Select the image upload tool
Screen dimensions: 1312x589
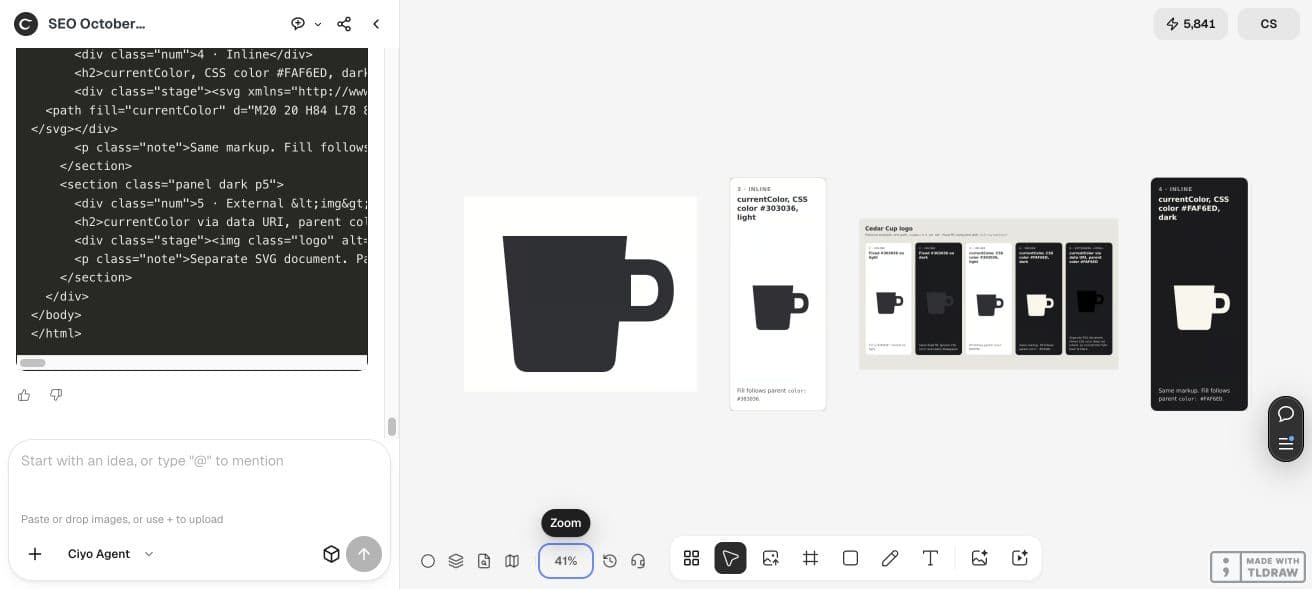pyautogui.click(x=771, y=558)
